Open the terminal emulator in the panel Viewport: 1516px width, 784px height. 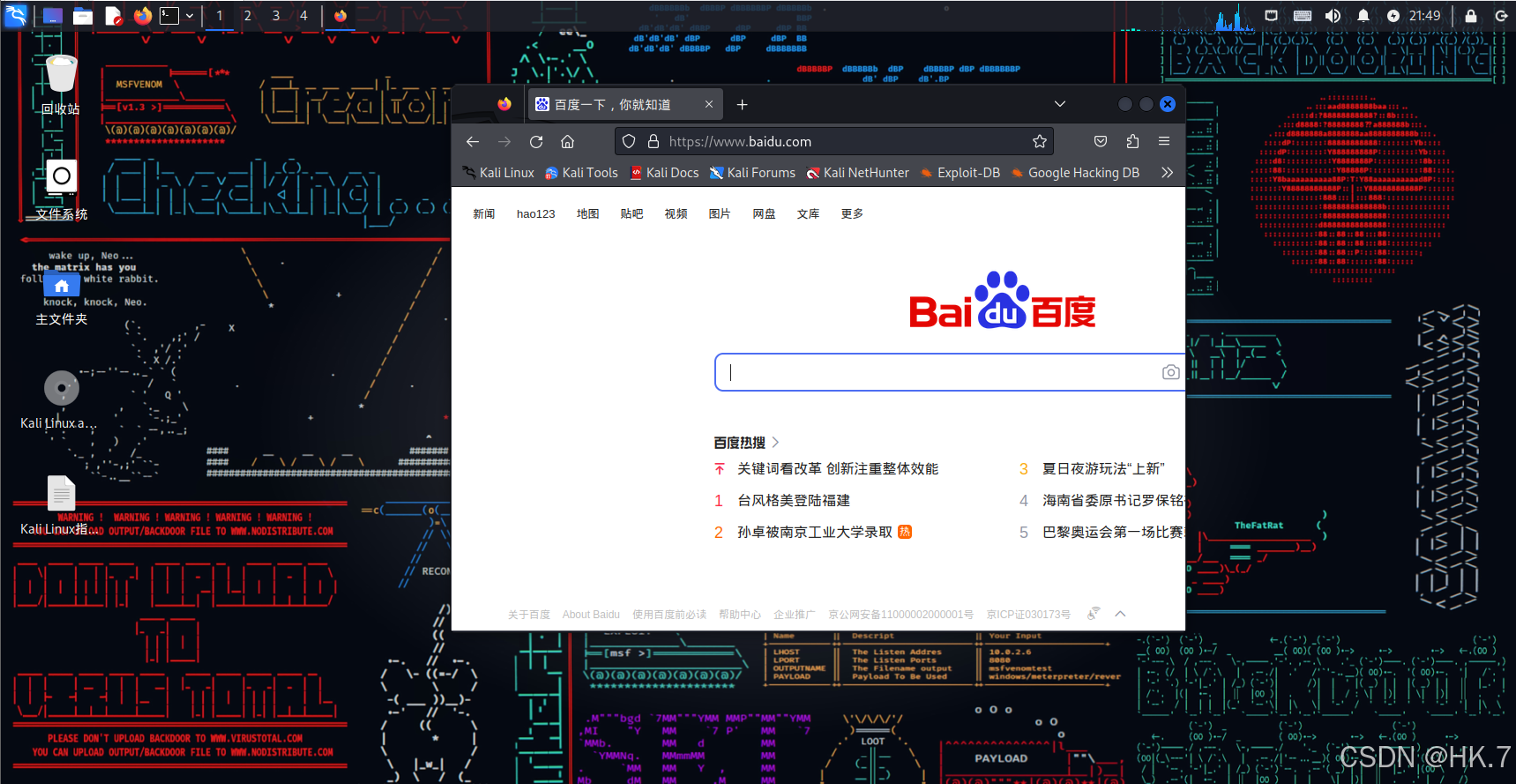click(169, 16)
